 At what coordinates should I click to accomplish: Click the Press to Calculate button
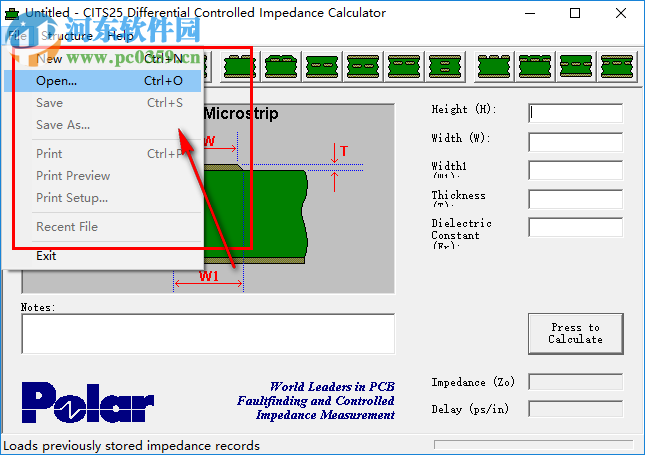(x=575, y=334)
